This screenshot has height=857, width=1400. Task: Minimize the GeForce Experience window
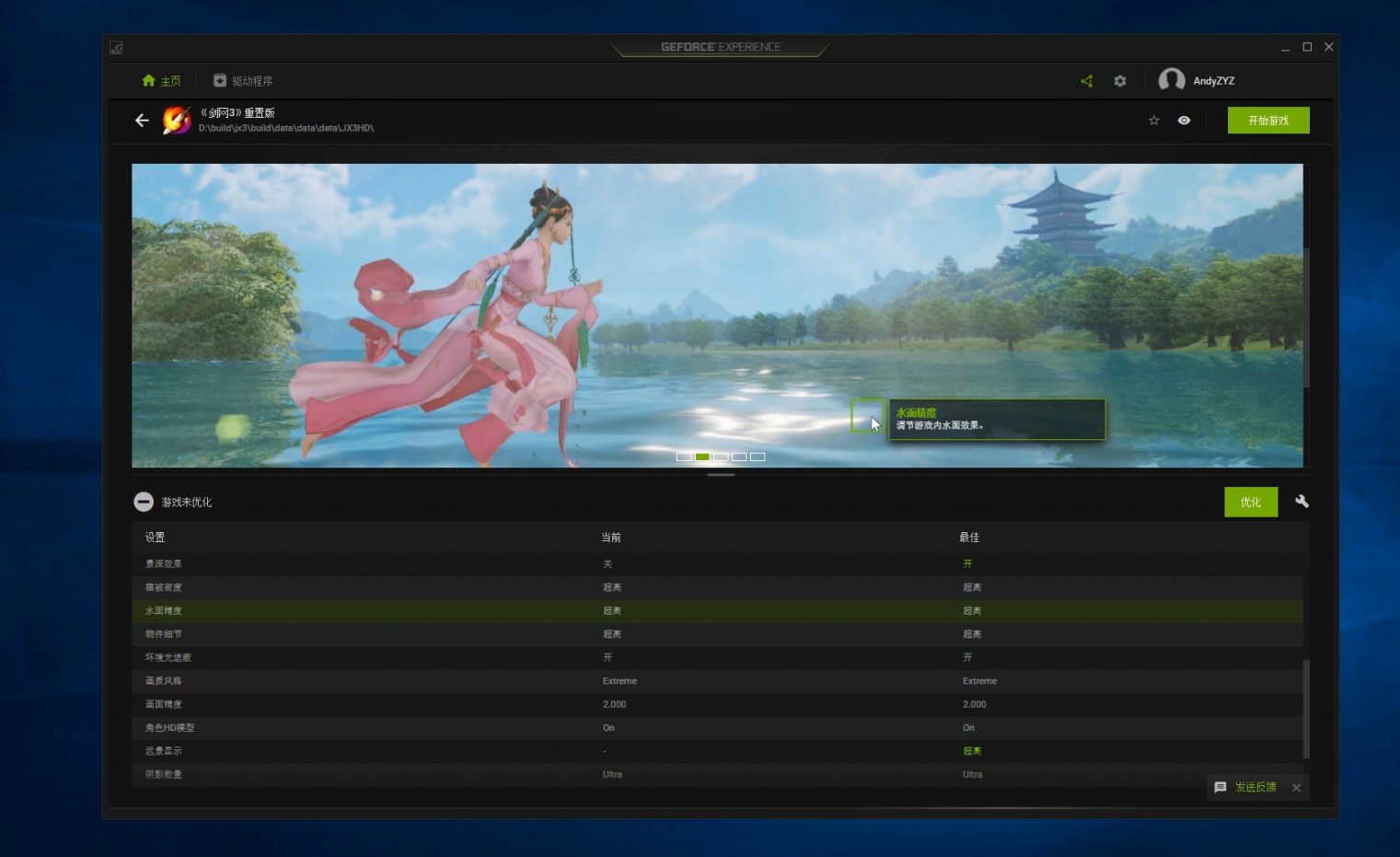[x=1285, y=48]
